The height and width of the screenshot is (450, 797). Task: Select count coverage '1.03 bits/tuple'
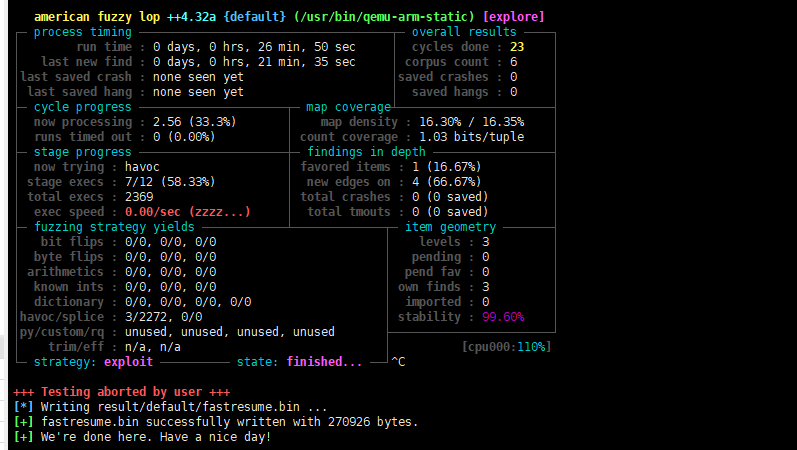coord(472,137)
